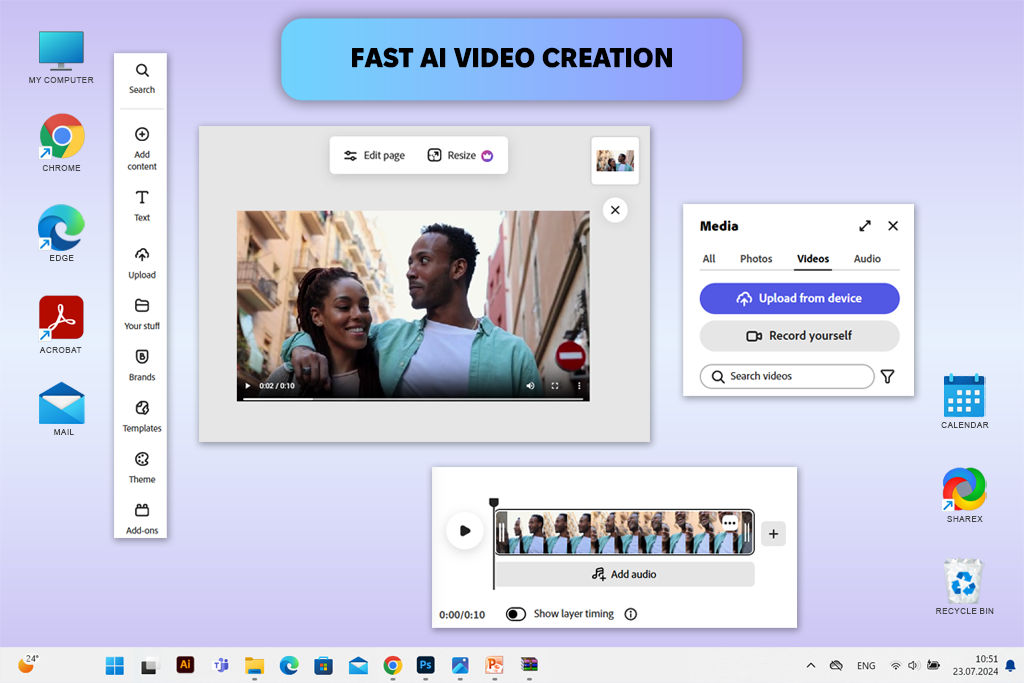Viewport: 1024px width, 683px height.
Task: Select the Videos tab
Action: click(812, 259)
